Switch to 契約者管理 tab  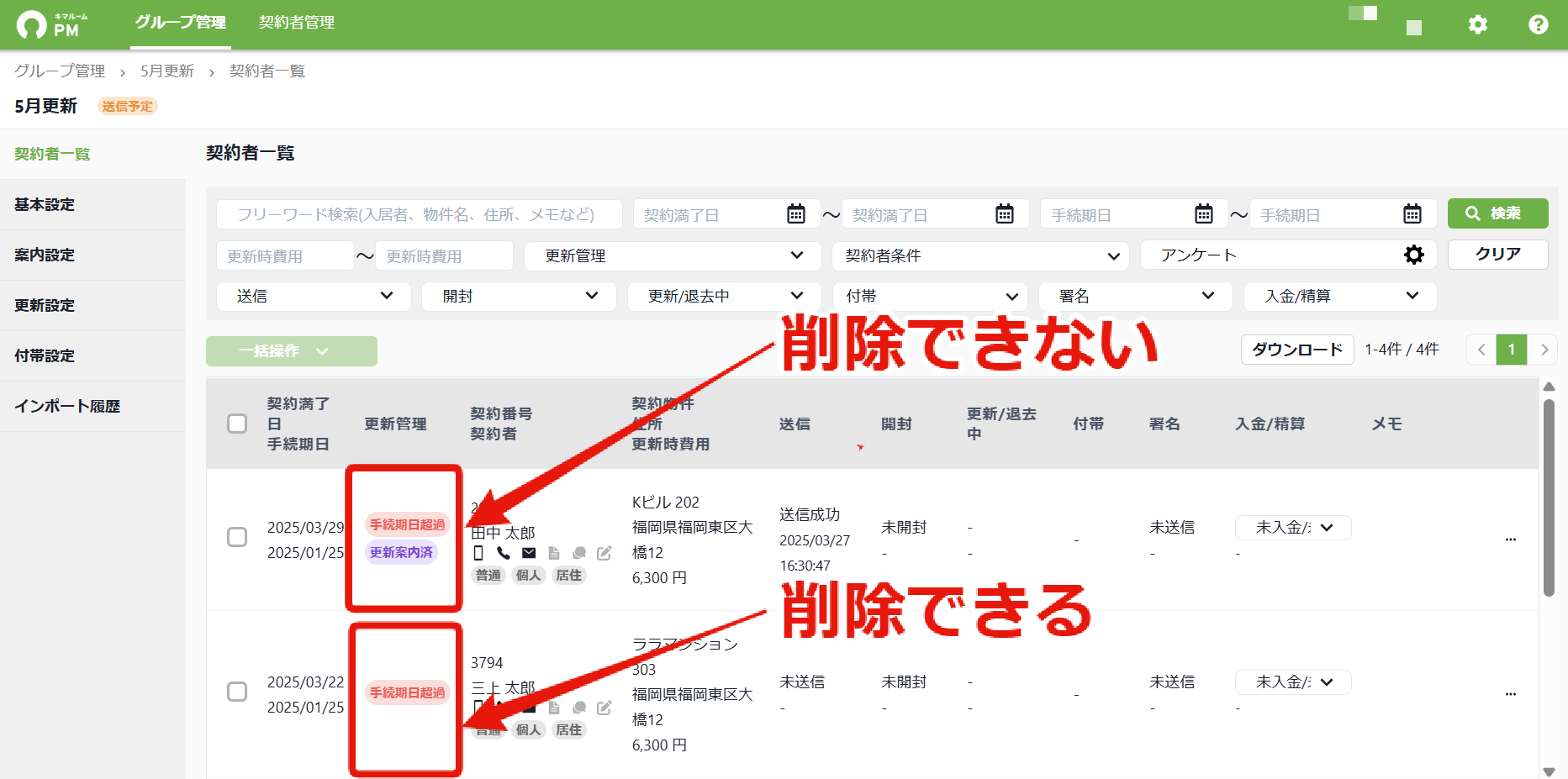tap(297, 23)
